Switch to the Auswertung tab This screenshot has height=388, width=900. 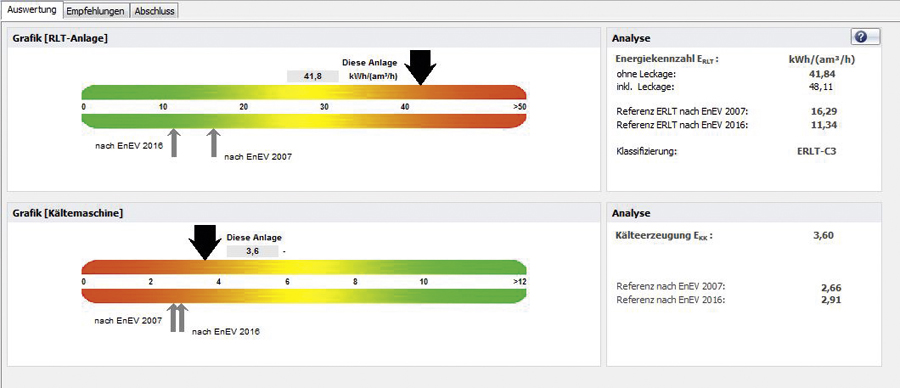(x=31, y=10)
